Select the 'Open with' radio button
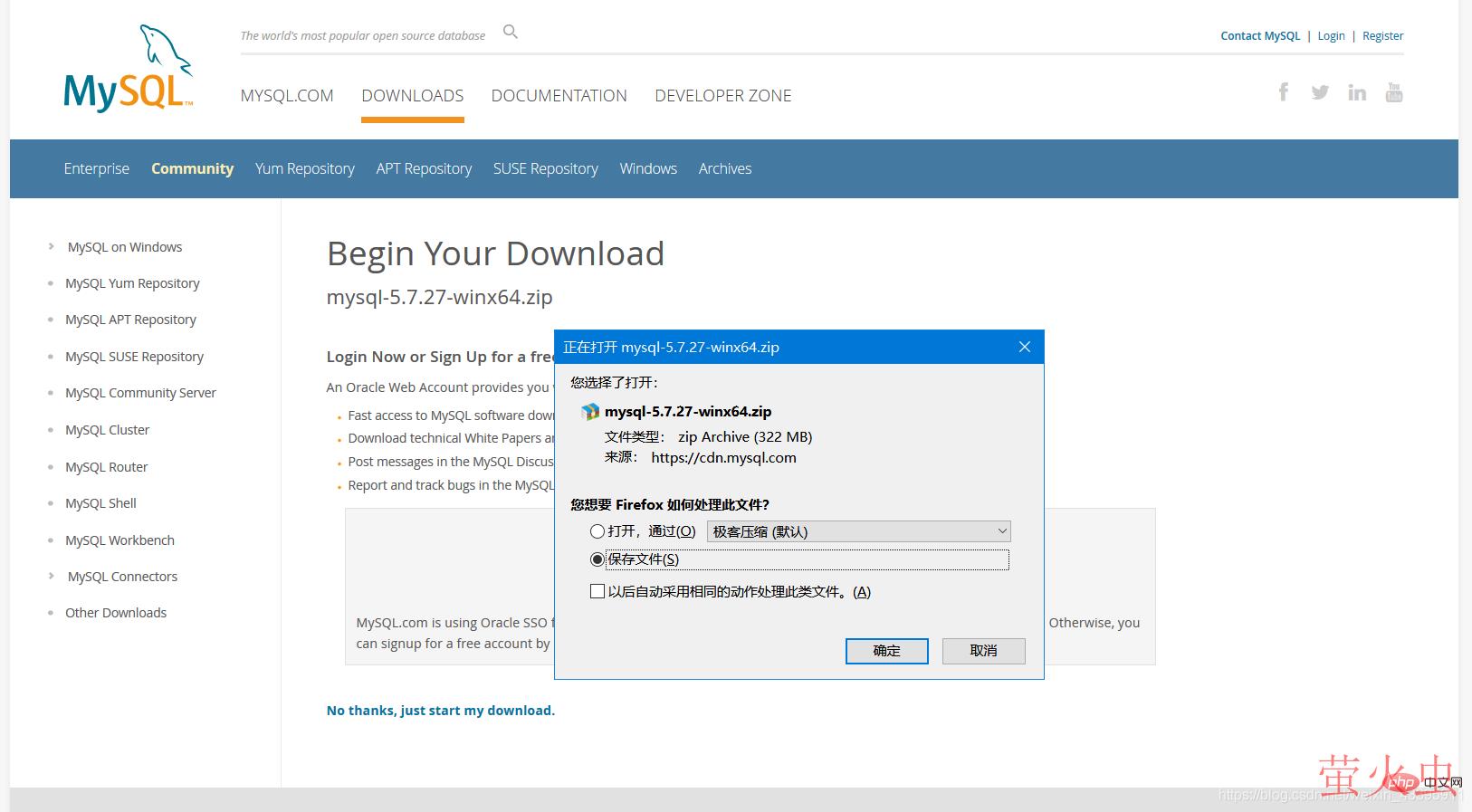 point(597,531)
